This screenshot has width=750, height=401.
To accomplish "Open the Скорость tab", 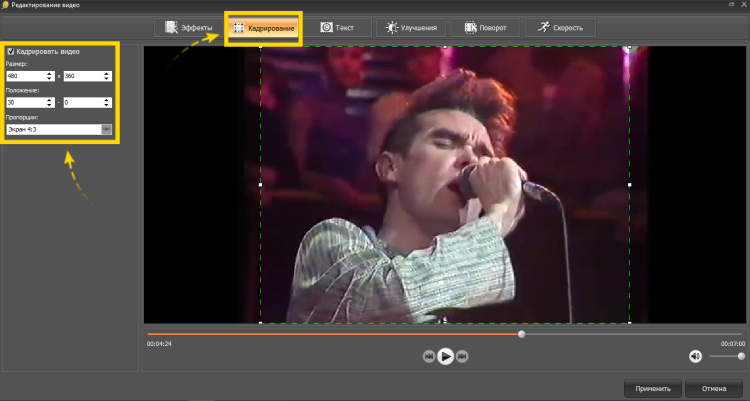I will 561,28.
